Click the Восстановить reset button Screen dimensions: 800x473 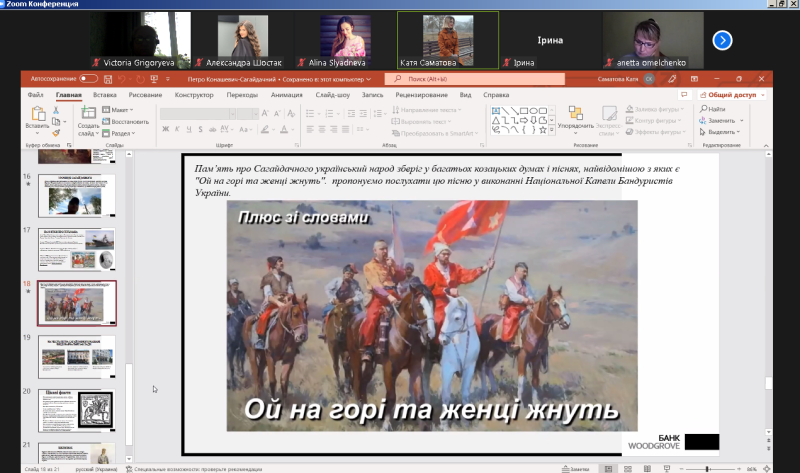[126, 121]
